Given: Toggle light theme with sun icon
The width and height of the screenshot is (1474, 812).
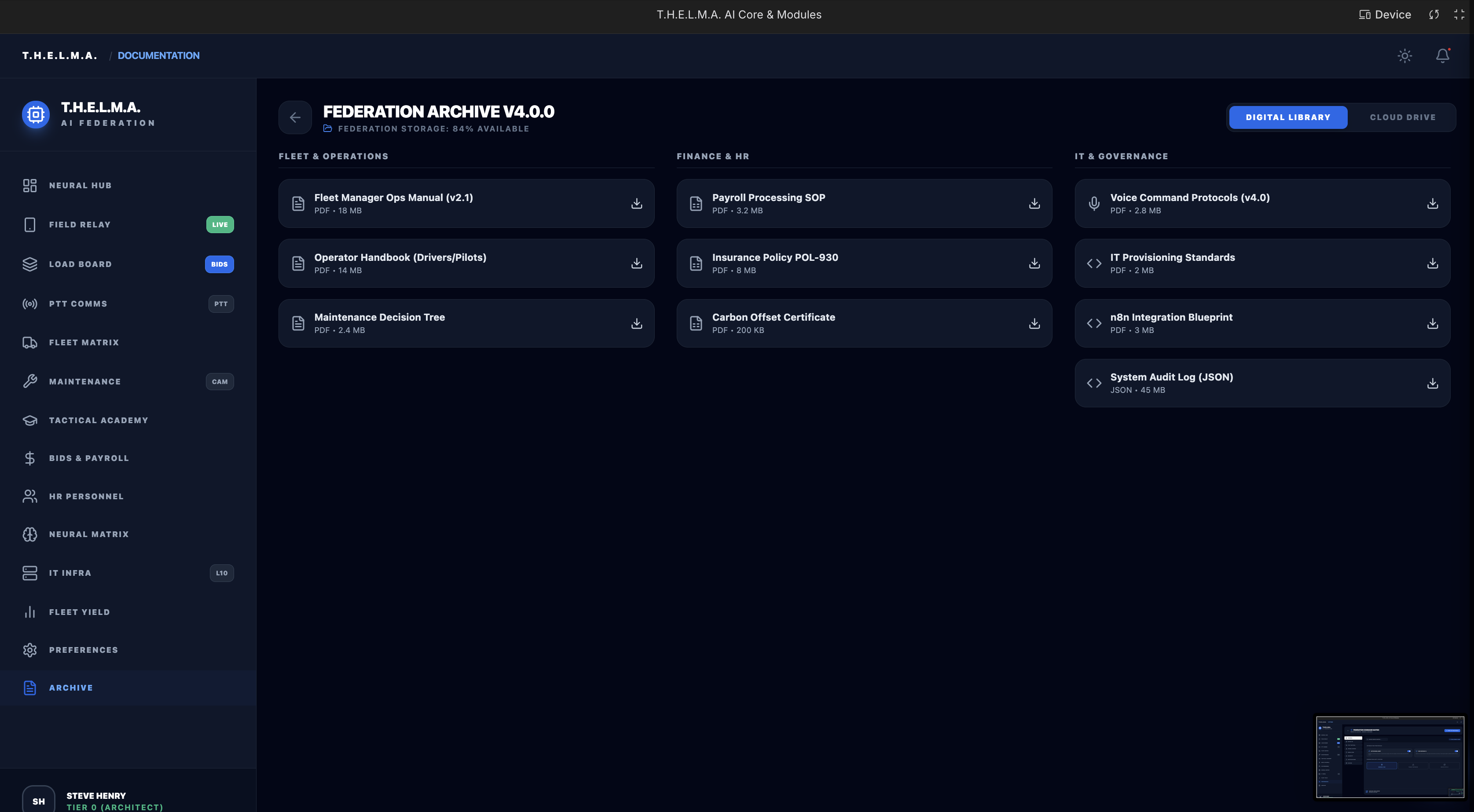Looking at the screenshot, I should [1404, 55].
